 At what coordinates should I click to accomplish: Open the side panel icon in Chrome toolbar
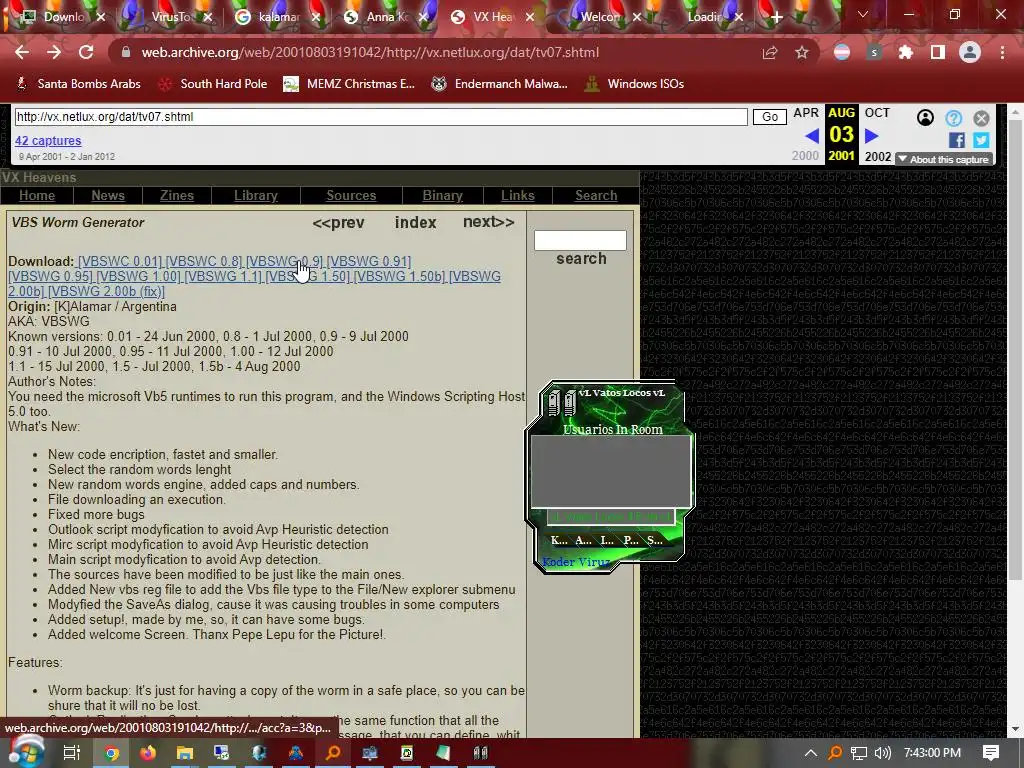[938, 52]
